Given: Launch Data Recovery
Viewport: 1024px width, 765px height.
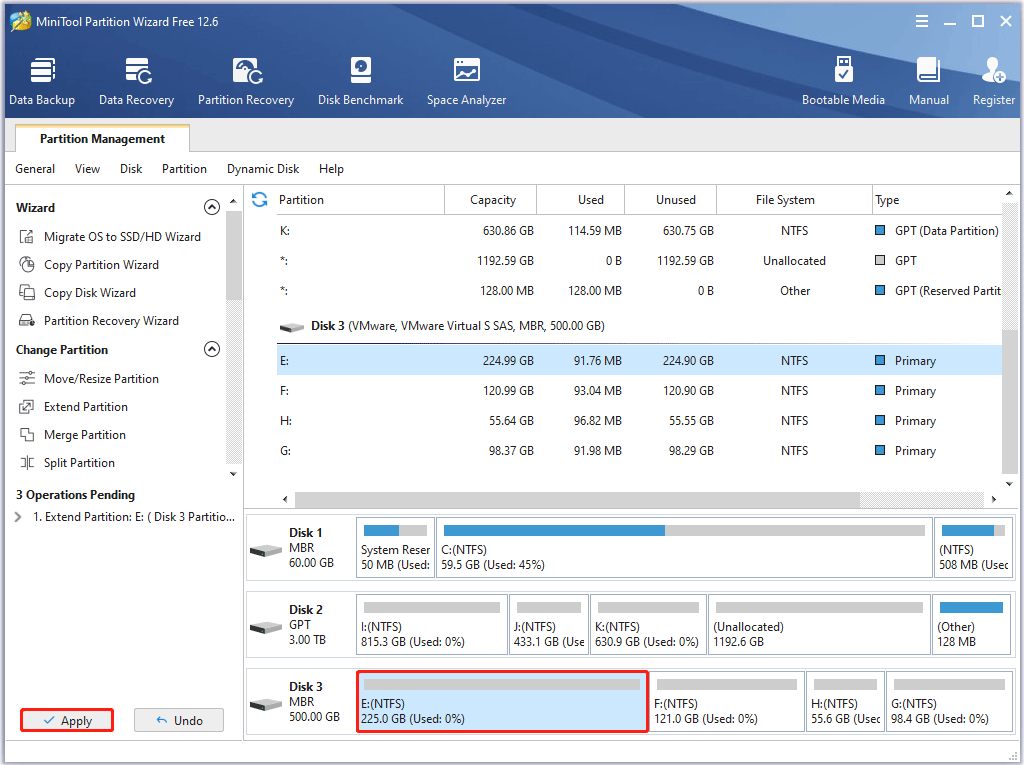Looking at the screenshot, I should tap(136, 81).
